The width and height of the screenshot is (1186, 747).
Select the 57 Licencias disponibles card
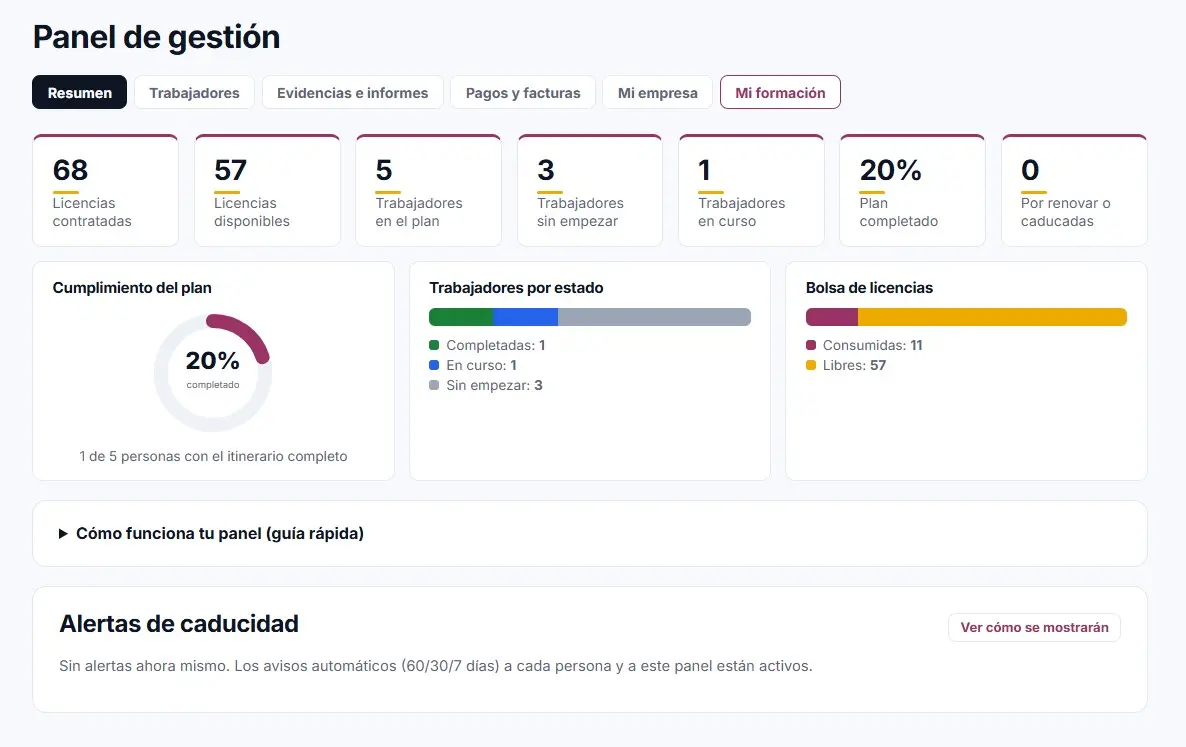(267, 191)
